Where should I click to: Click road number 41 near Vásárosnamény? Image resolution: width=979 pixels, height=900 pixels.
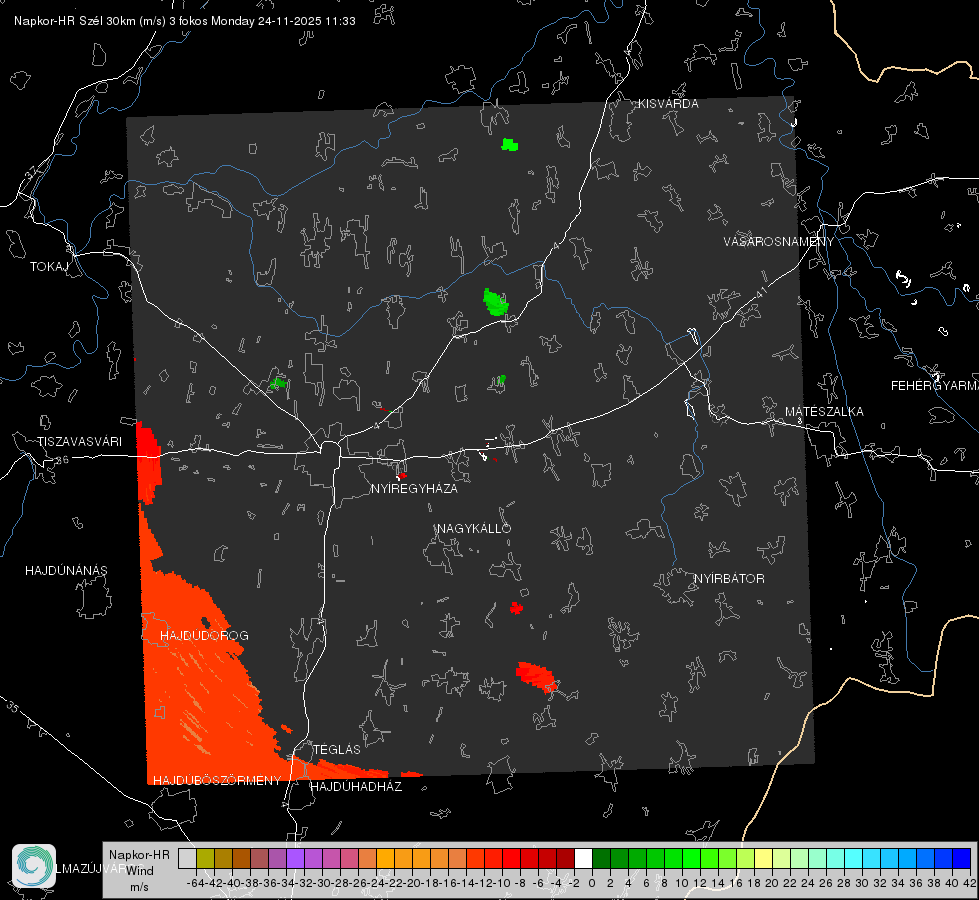coord(760,292)
